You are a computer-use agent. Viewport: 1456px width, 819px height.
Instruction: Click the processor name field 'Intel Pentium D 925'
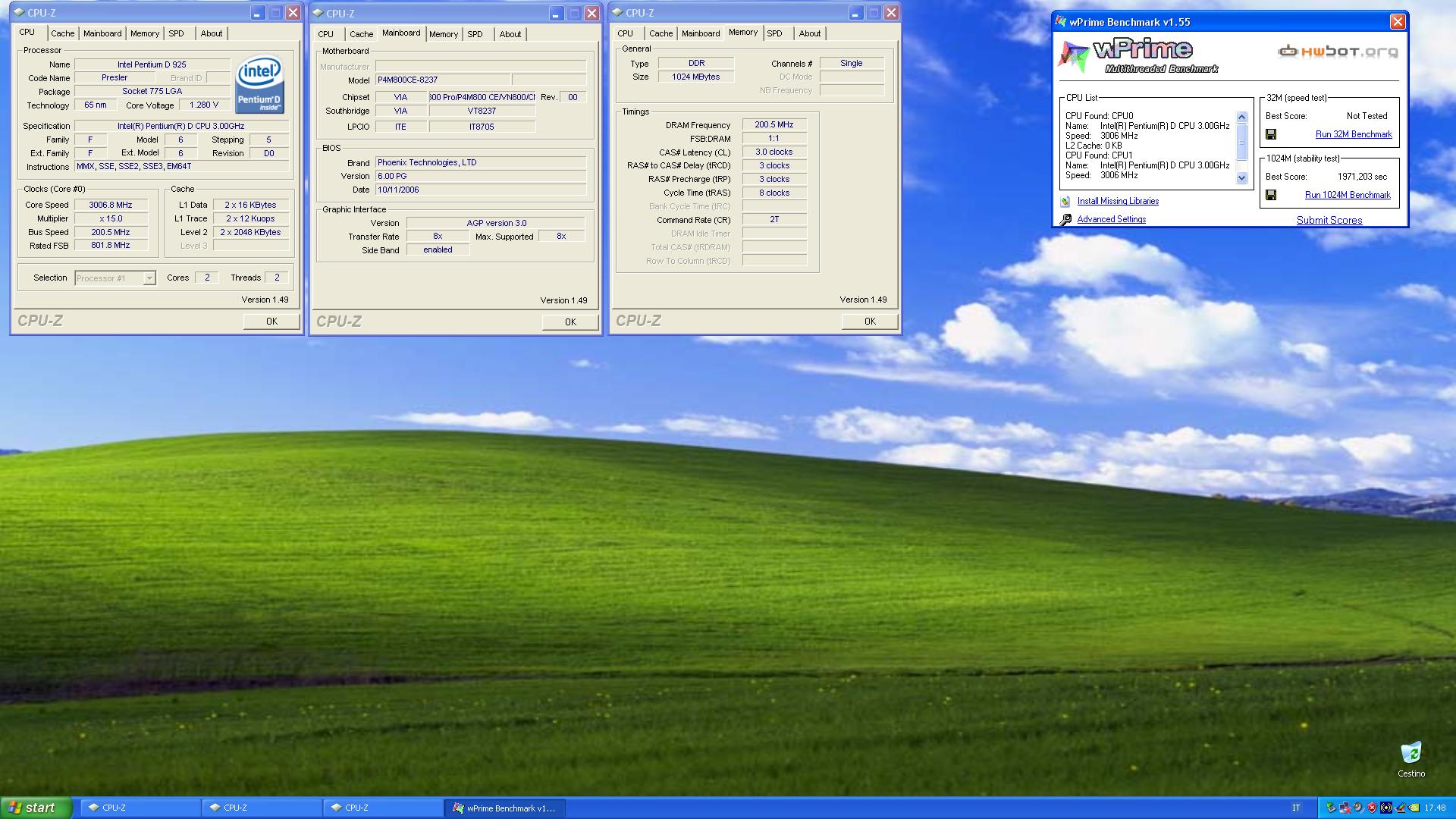pos(152,64)
